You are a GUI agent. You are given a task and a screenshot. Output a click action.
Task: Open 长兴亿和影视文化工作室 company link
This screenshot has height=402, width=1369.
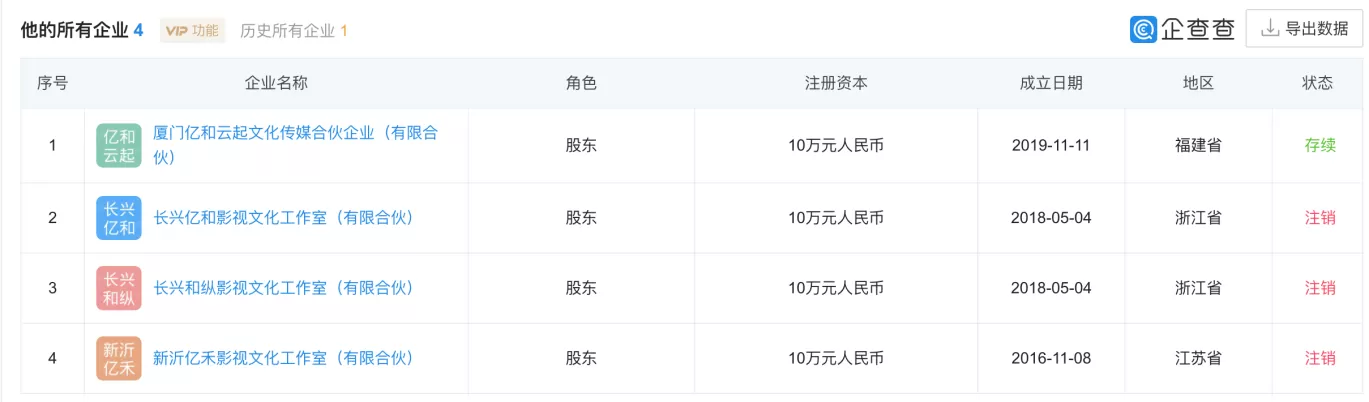(x=283, y=218)
